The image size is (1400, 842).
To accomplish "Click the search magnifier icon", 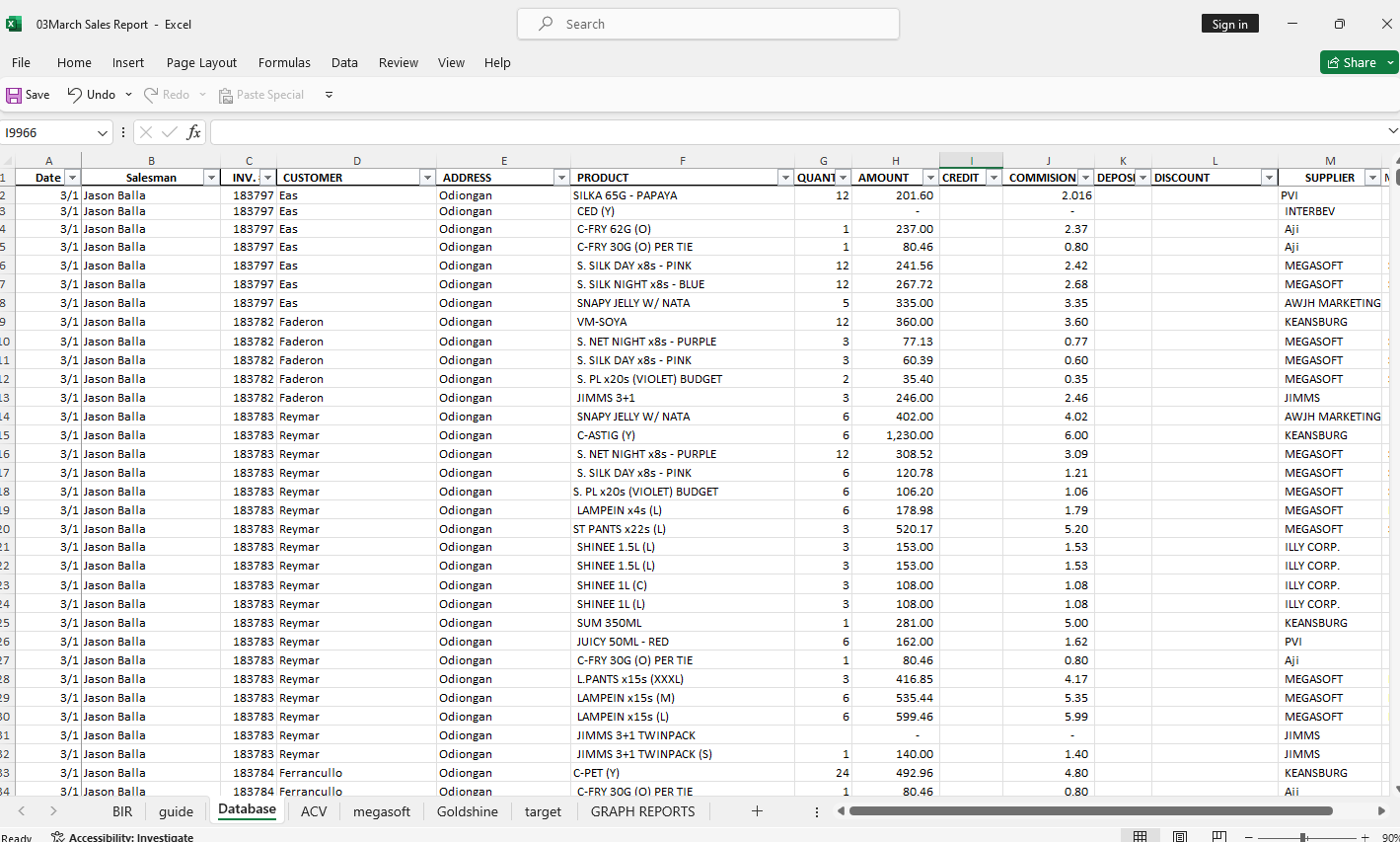I will tap(546, 24).
